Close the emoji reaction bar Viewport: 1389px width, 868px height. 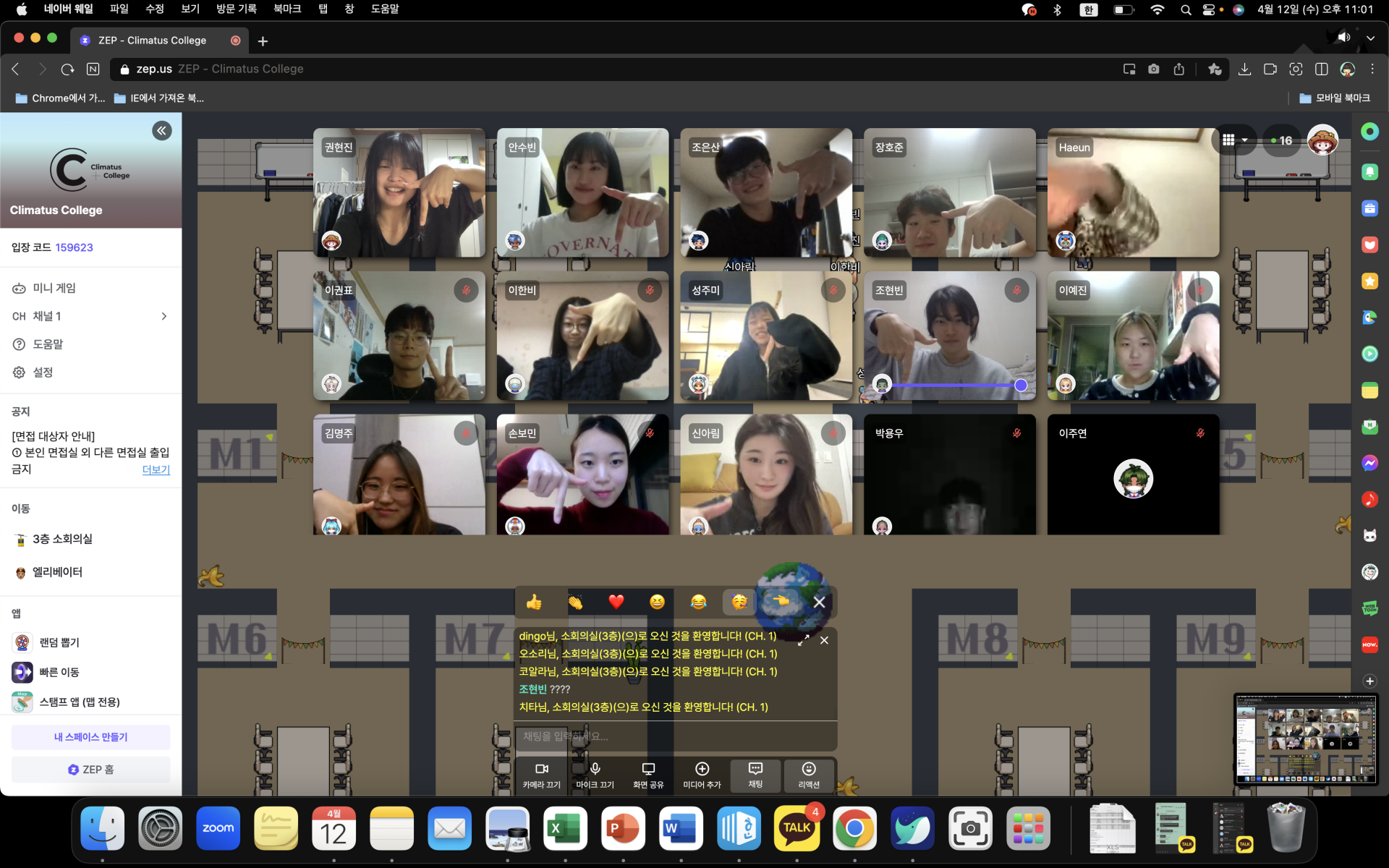pos(819,602)
